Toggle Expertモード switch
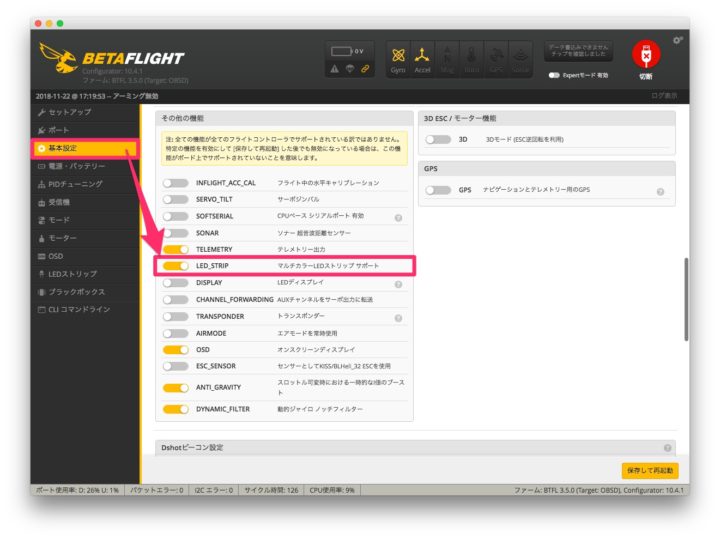 click(553, 75)
